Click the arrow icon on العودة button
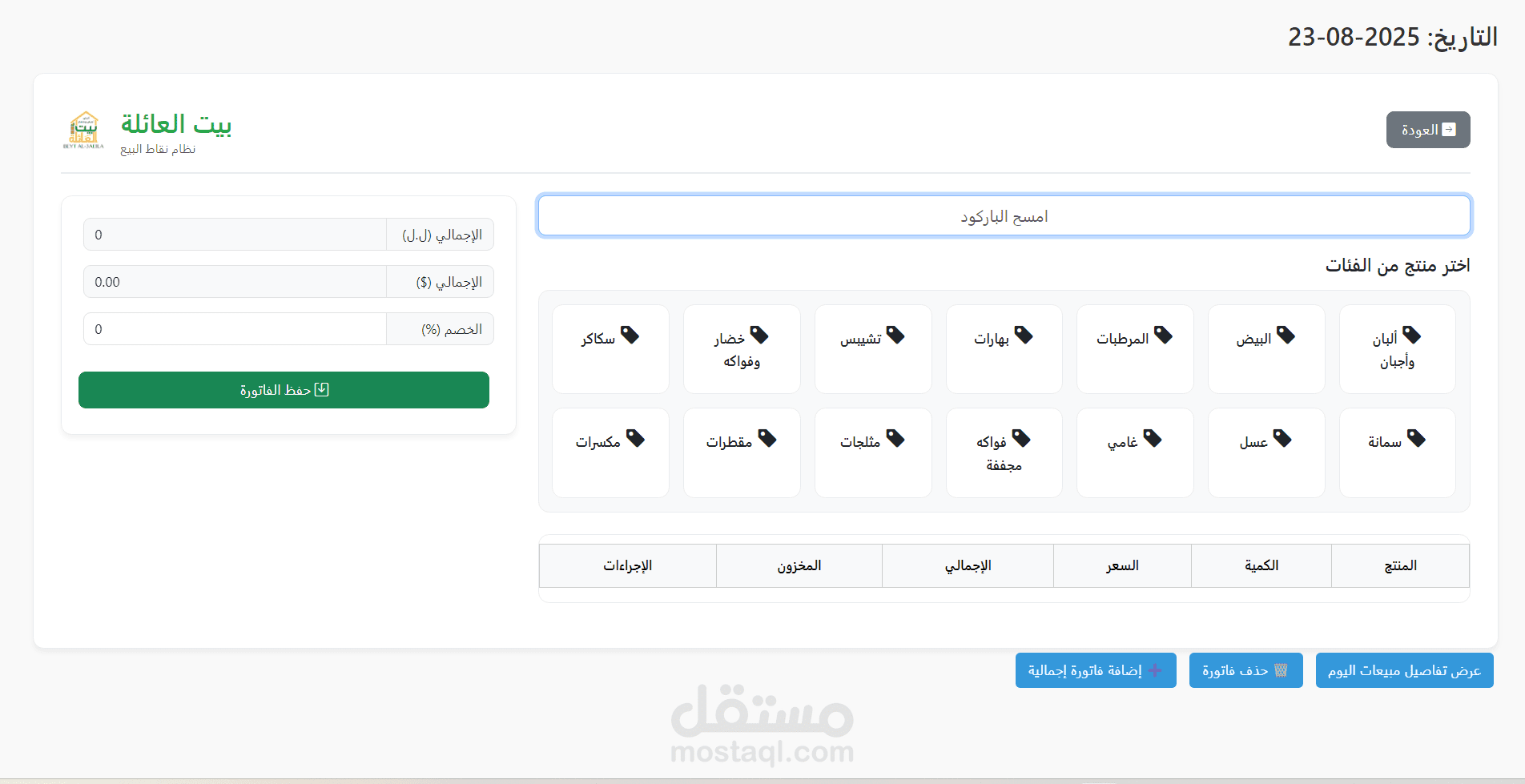Screen dimensions: 1525x784 [x=1449, y=130]
